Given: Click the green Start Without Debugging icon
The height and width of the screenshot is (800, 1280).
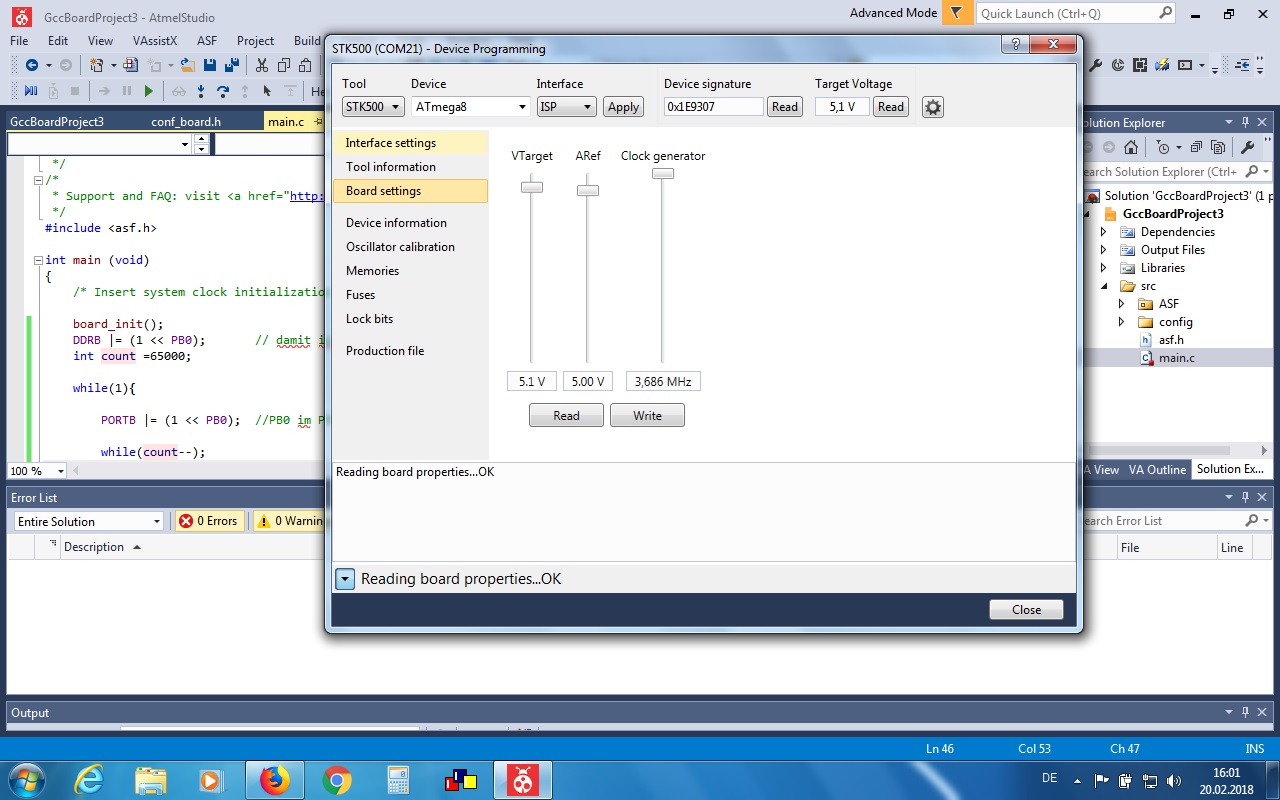Looking at the screenshot, I should click(x=149, y=91).
